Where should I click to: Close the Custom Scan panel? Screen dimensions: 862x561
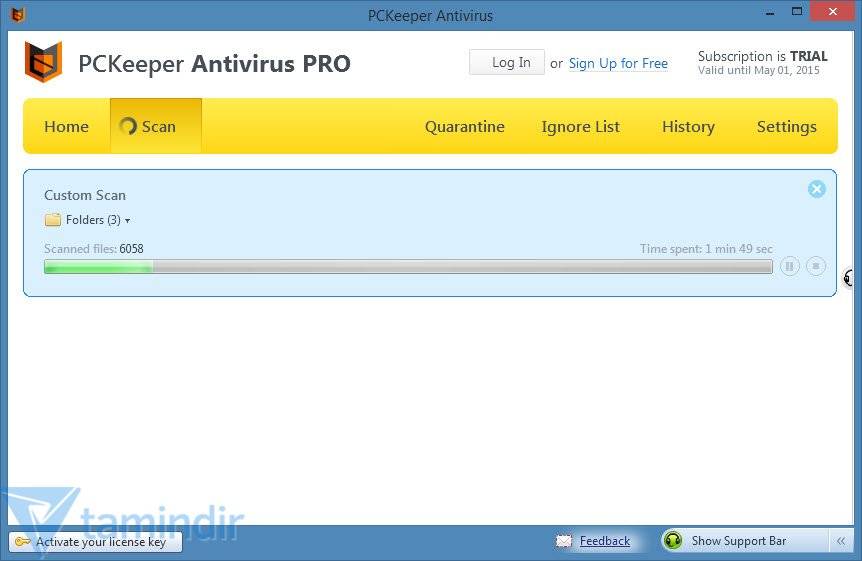coord(817,189)
